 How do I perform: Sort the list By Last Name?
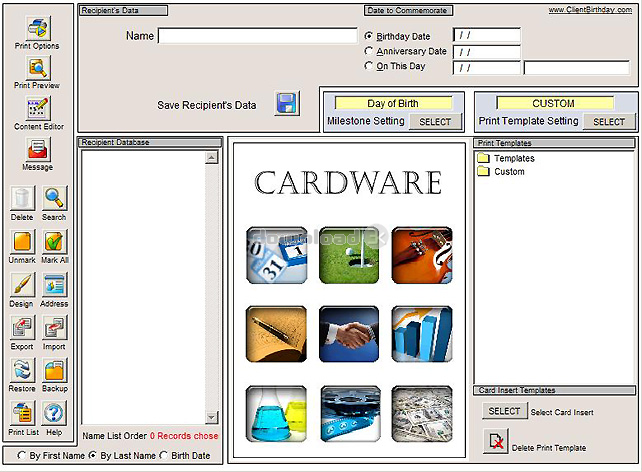click(x=93, y=455)
